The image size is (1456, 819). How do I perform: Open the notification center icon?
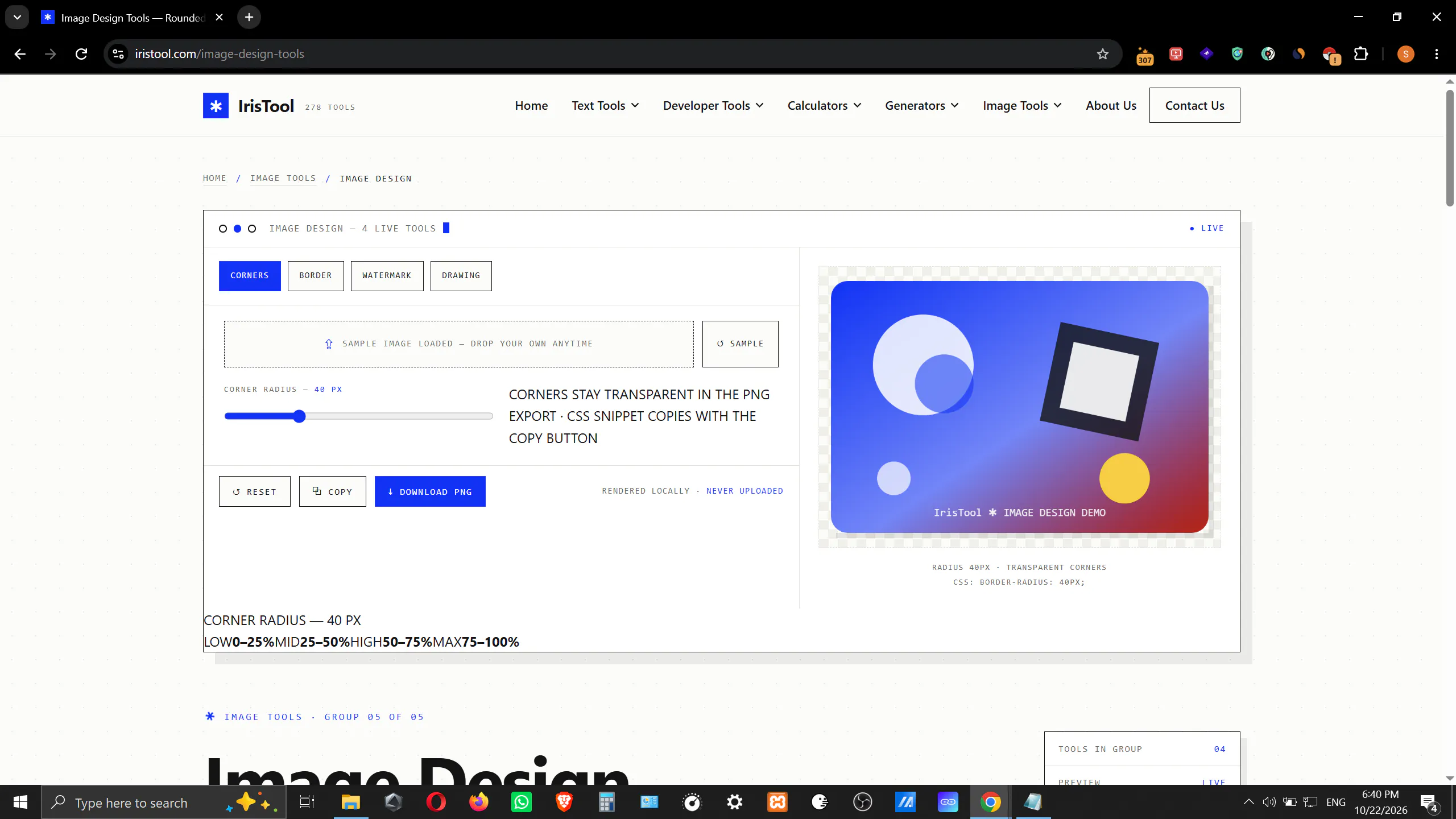pyautogui.click(x=1429, y=803)
